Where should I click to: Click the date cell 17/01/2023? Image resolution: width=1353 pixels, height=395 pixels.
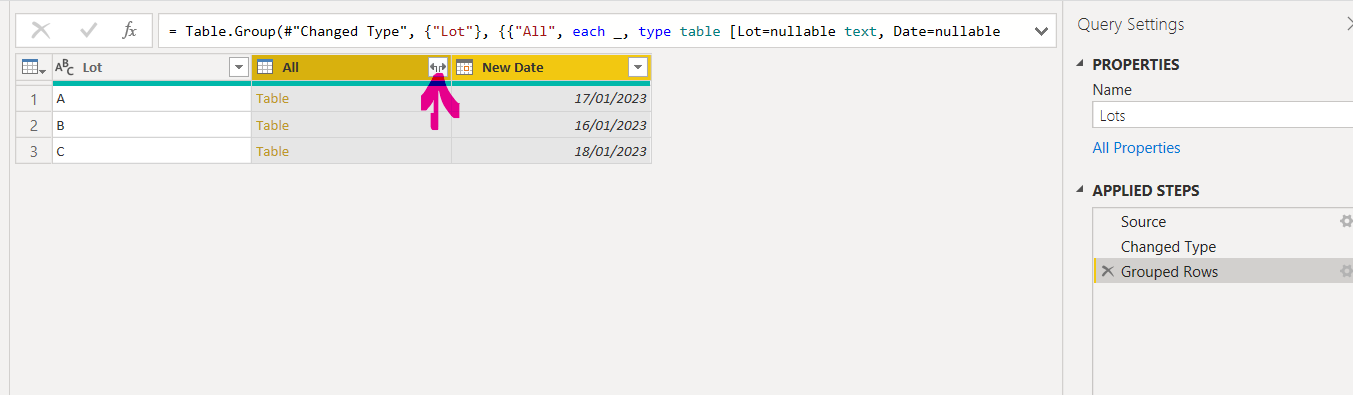(x=551, y=99)
